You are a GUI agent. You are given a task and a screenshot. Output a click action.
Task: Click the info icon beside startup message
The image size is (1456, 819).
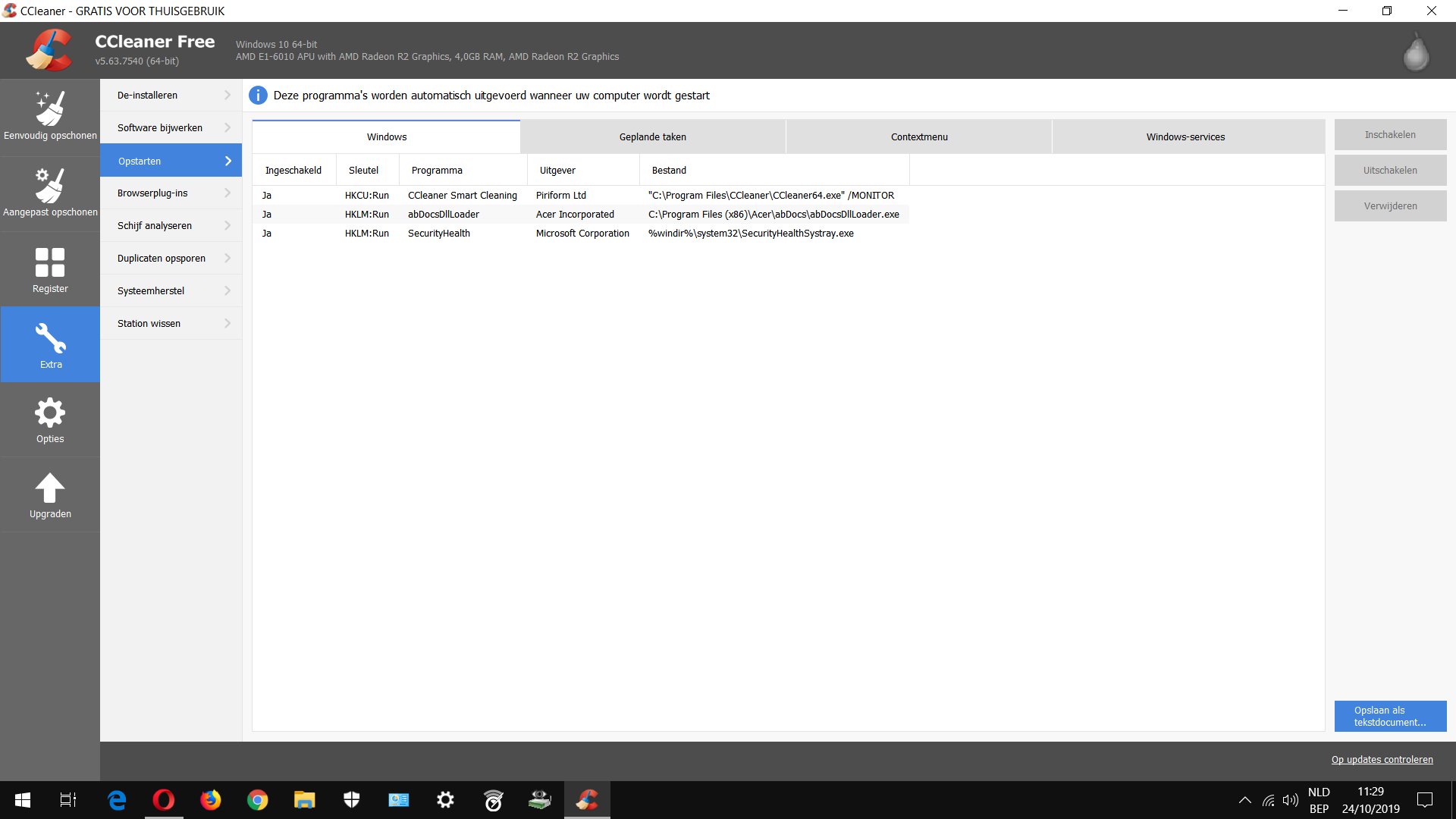click(258, 96)
